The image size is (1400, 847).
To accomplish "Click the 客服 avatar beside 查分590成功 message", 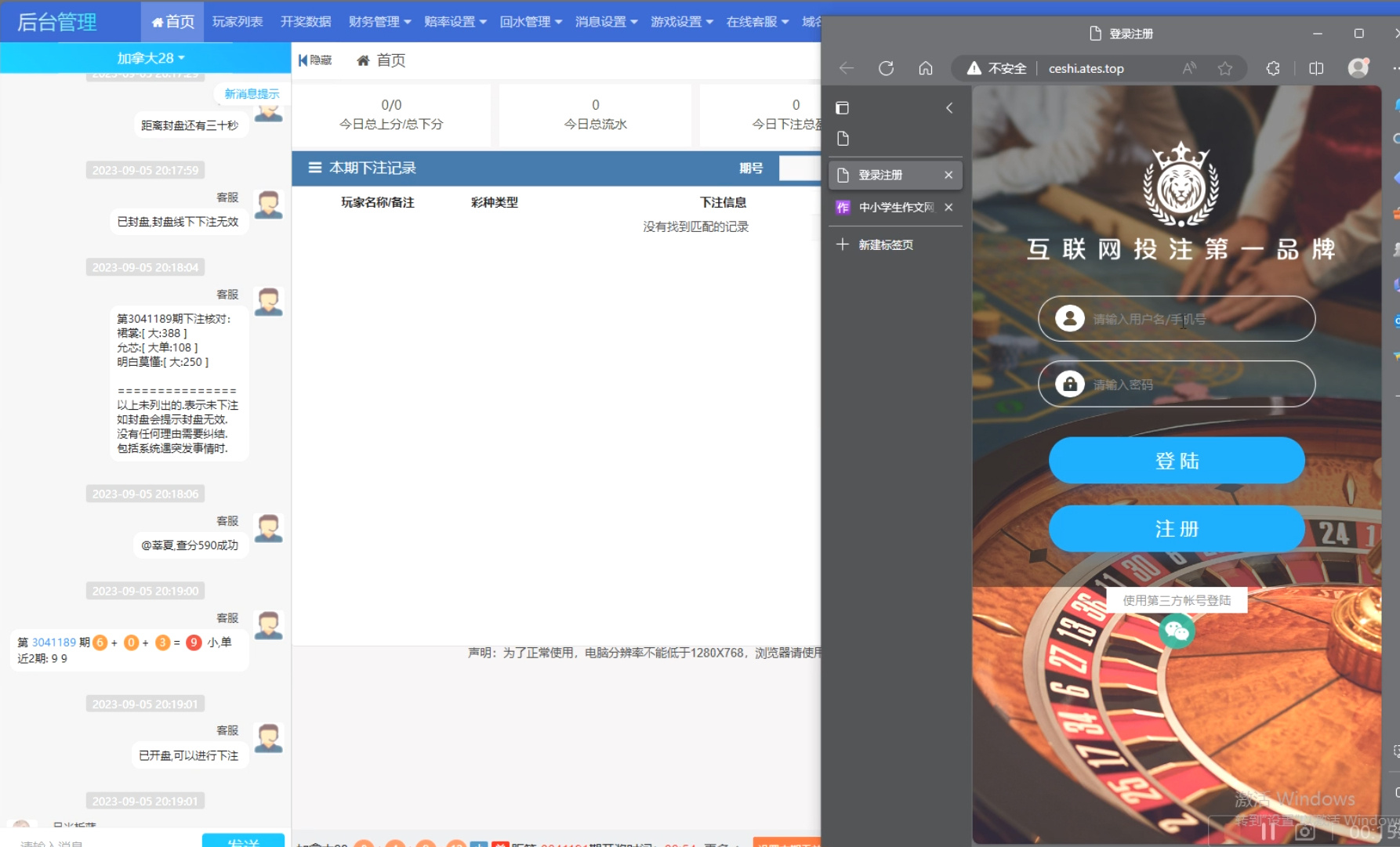I will (269, 528).
